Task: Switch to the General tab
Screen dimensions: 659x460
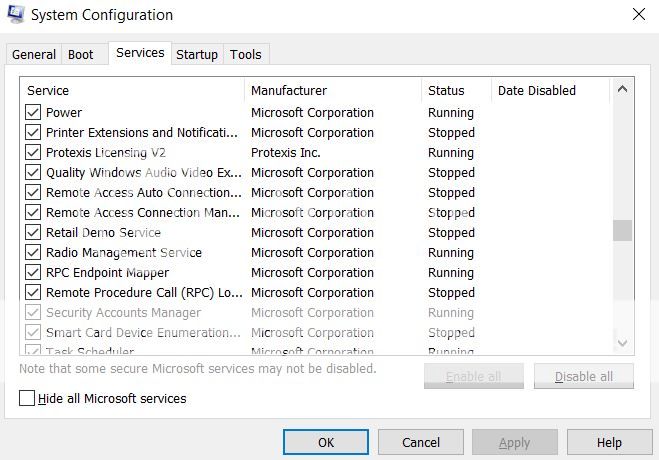Action: [34, 55]
